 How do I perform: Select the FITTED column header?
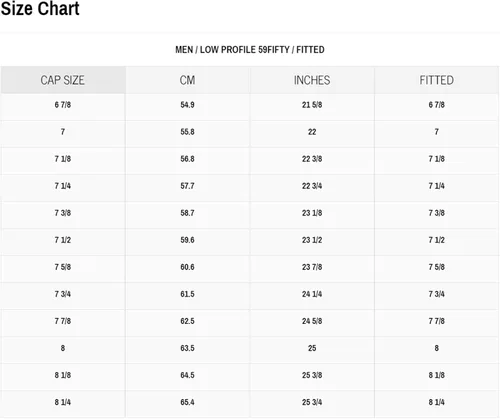437,80
